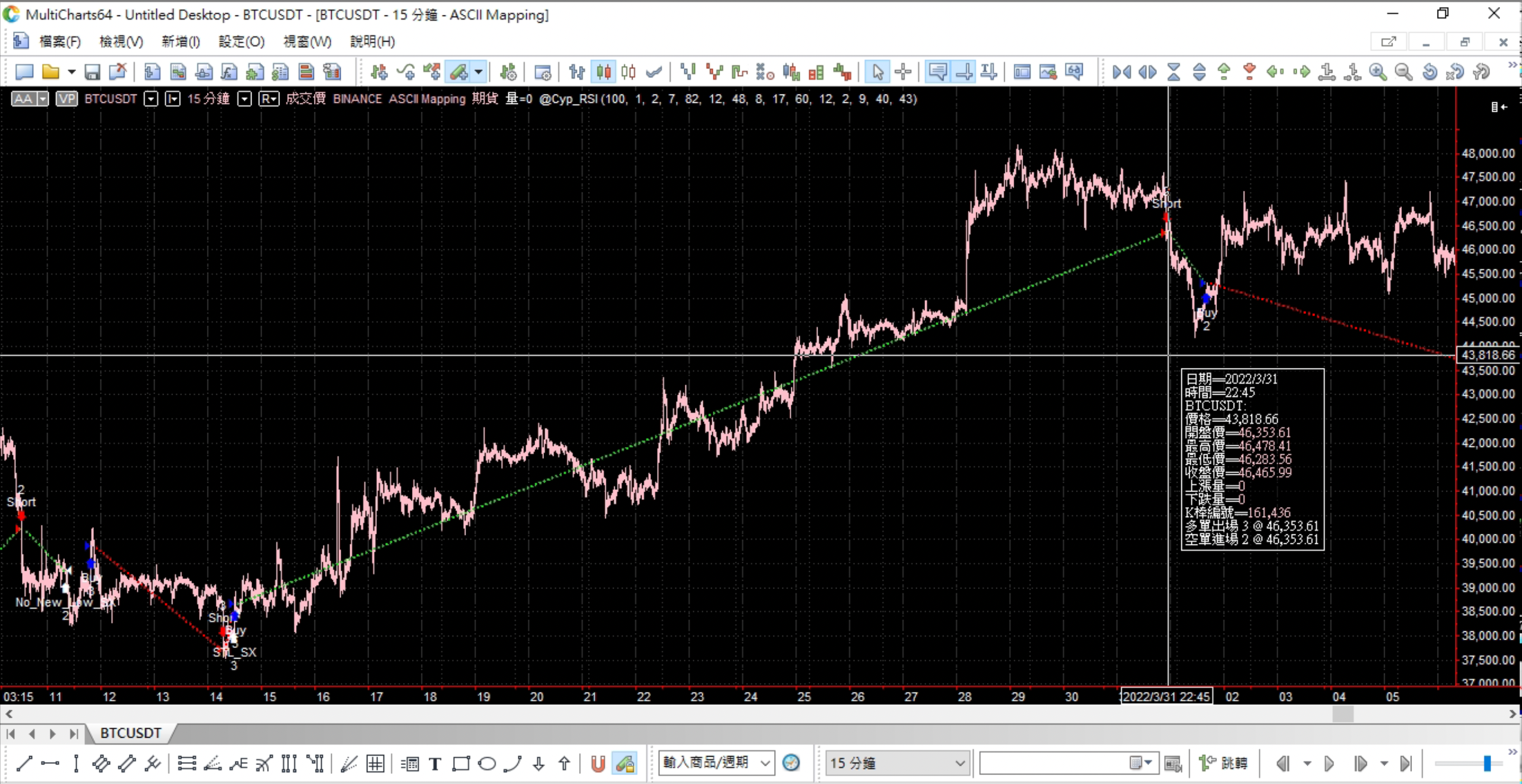Click the Save workspace floppy icon
This screenshot has height=784, width=1522.
[x=92, y=73]
